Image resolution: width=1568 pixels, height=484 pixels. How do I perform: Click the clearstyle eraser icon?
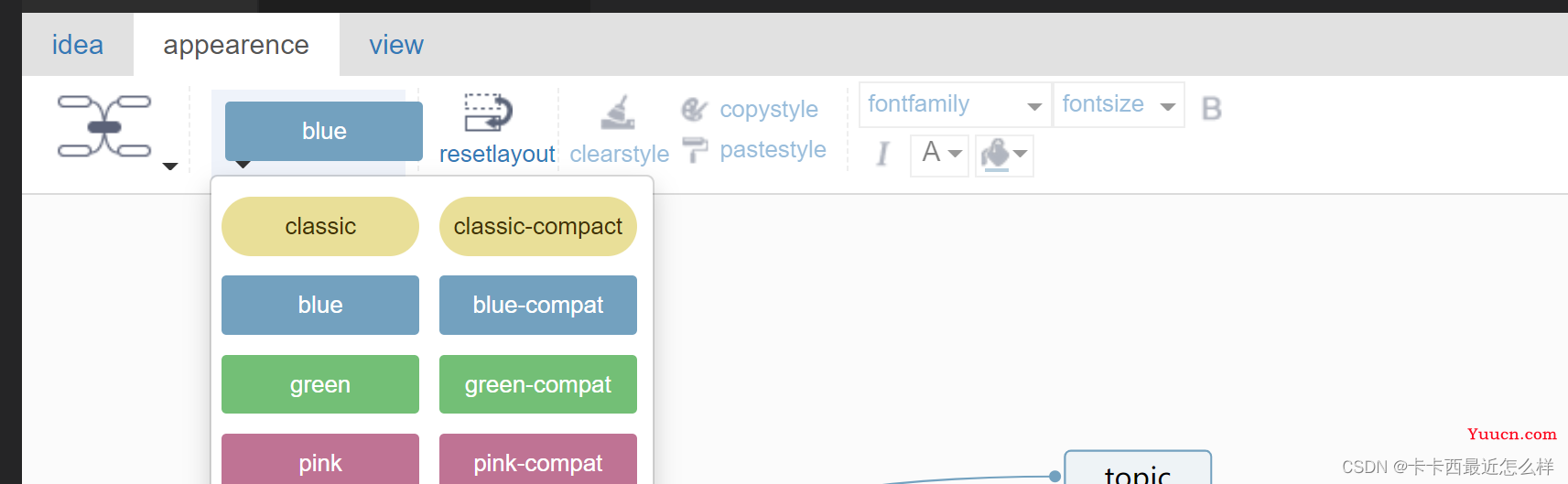[618, 113]
